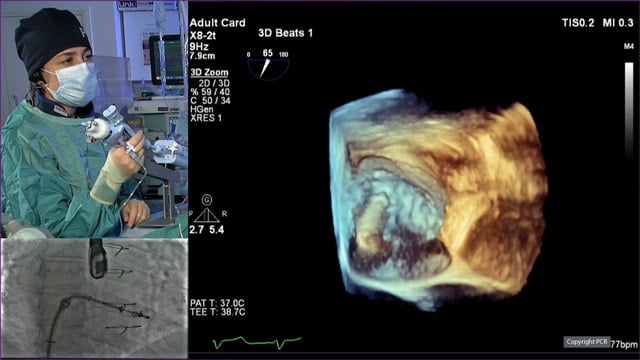Click the green ECG trace
This screenshot has width=640, height=360.
pos(257,342)
